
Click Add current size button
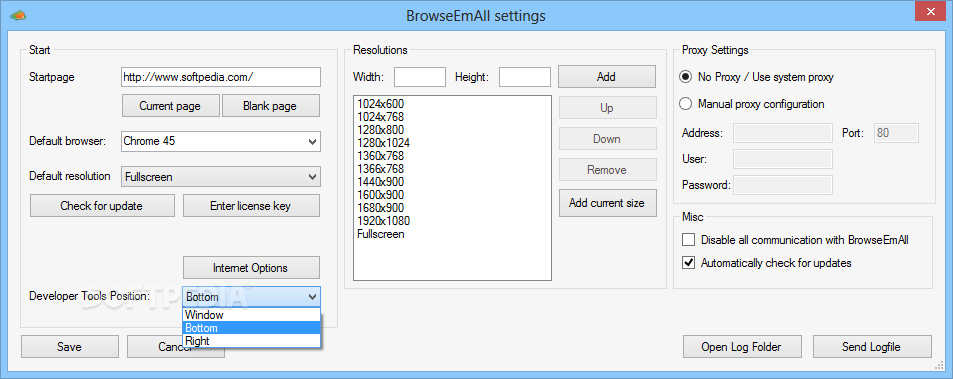pos(607,203)
